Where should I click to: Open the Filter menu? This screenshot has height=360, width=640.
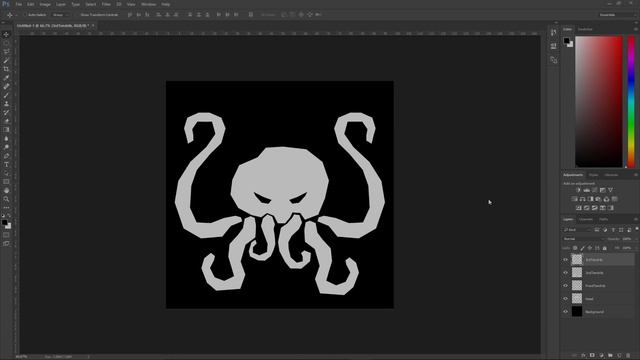click(x=106, y=4)
